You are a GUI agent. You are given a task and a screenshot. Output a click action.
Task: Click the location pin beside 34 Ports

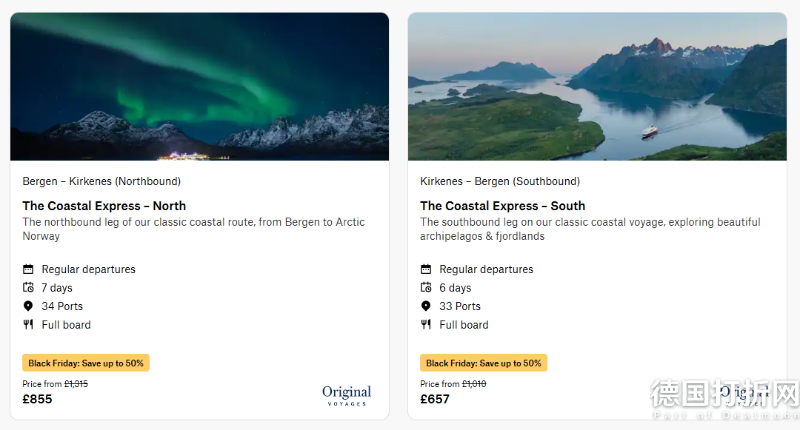[28, 306]
